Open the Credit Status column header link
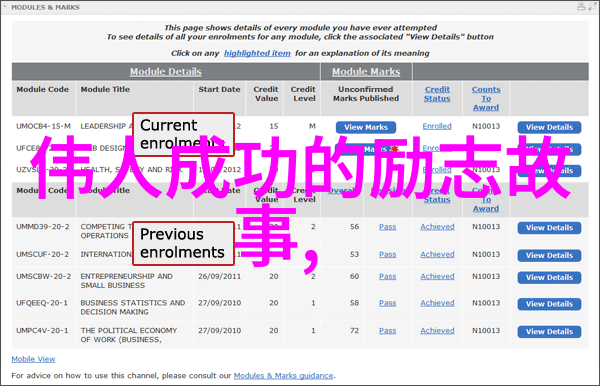The image size is (600, 386). [x=437, y=94]
